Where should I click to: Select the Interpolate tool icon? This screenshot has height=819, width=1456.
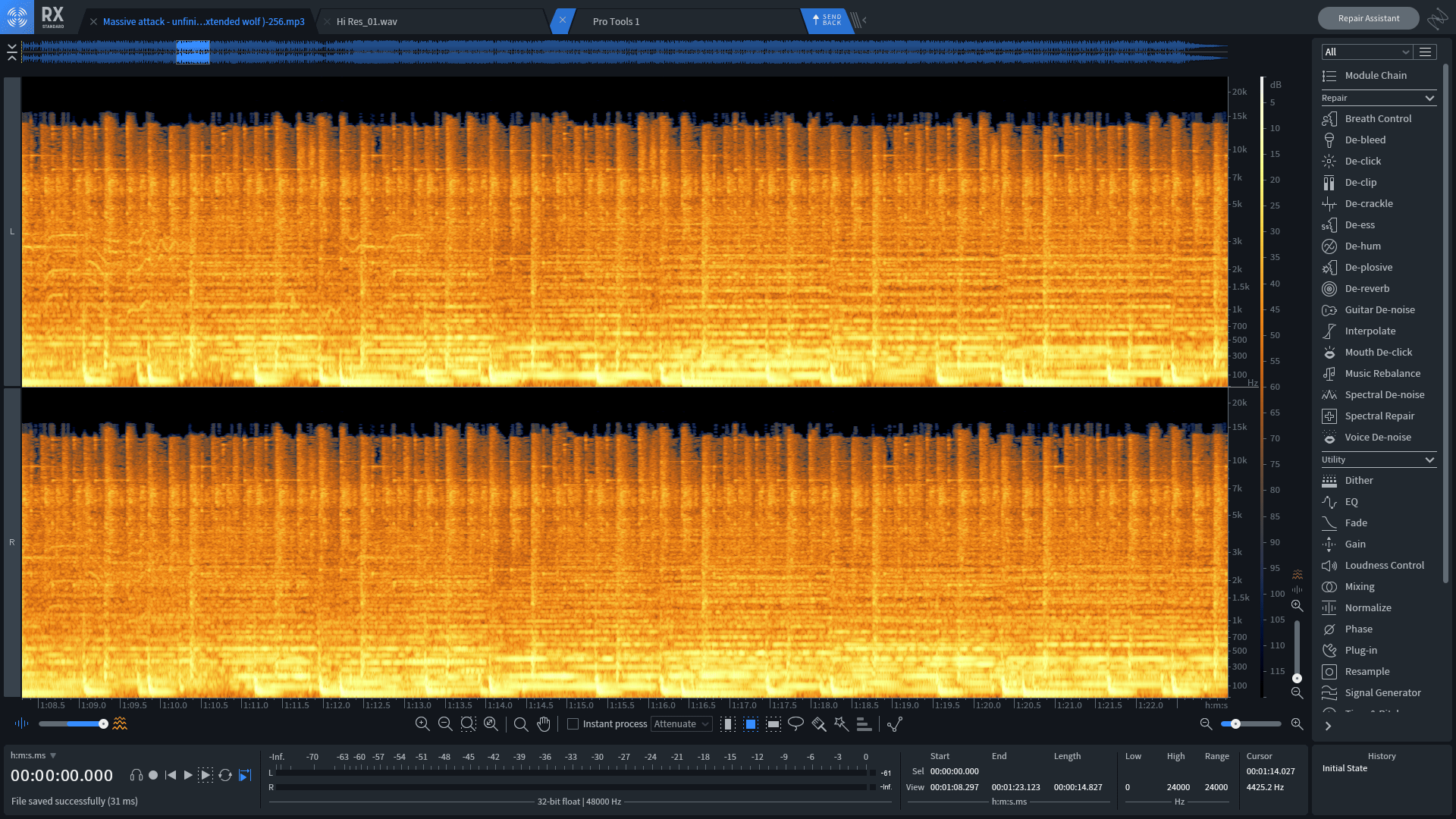(x=1329, y=330)
